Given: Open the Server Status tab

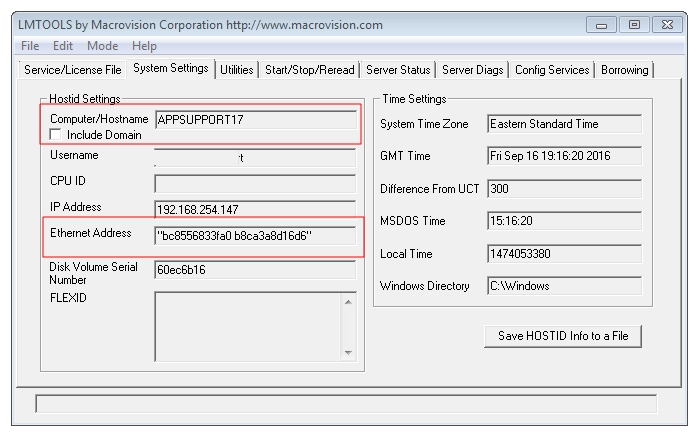Looking at the screenshot, I should (x=398, y=70).
